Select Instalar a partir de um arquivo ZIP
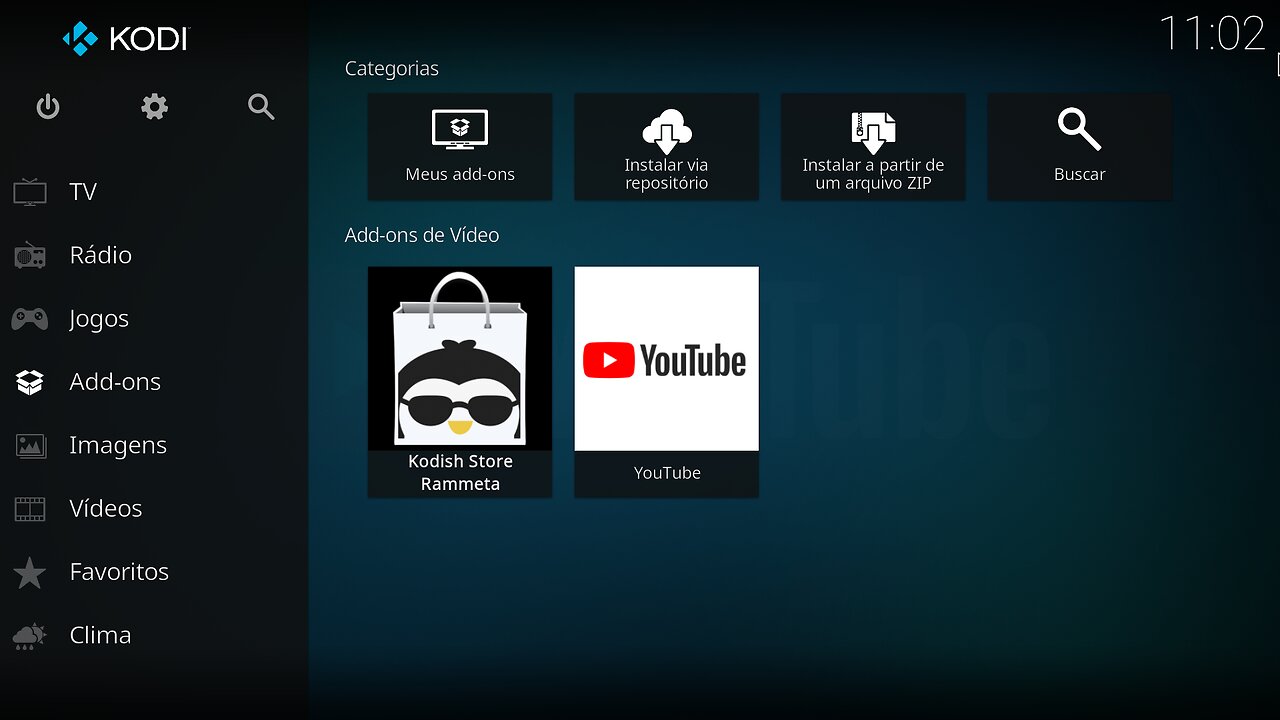This screenshot has width=1280, height=720. [873, 147]
